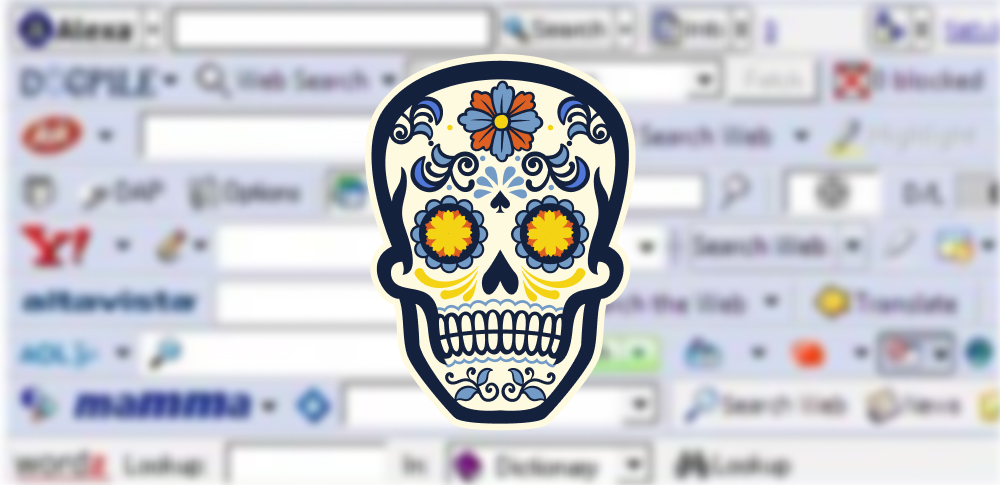Click the Yahoo toolbar pencil icon

click(171, 246)
